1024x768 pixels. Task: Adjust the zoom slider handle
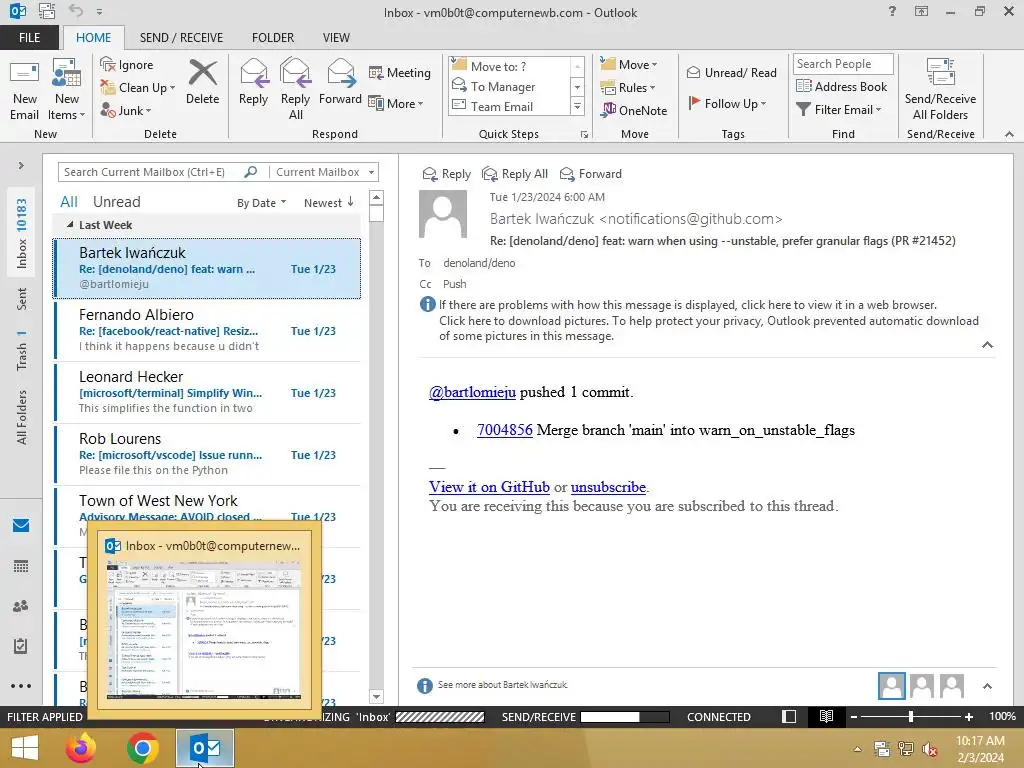tap(910, 716)
